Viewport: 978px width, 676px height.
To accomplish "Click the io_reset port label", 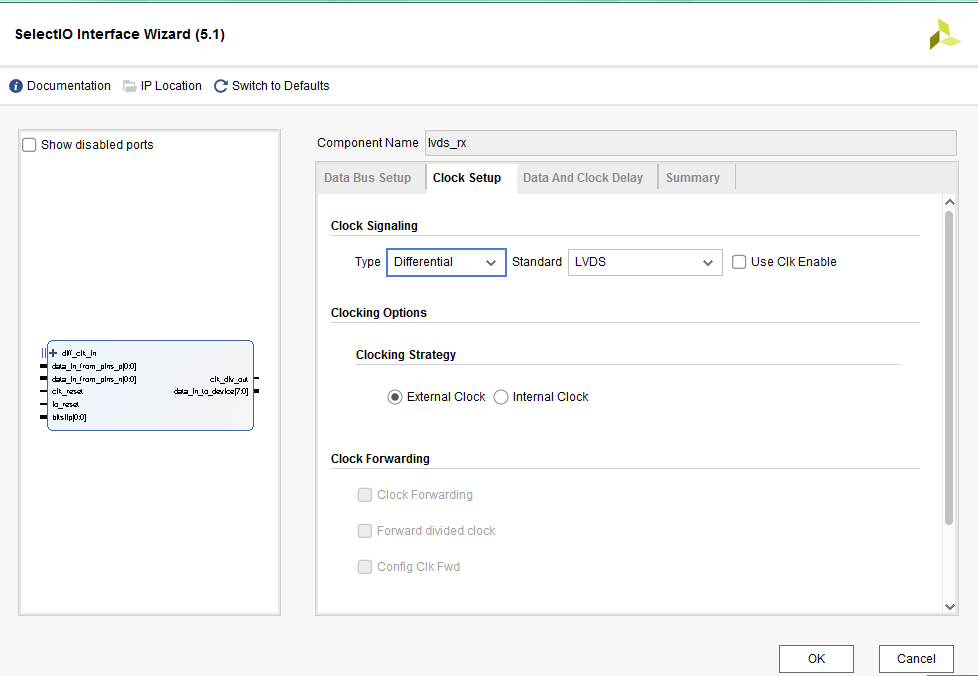I will coord(65,404).
